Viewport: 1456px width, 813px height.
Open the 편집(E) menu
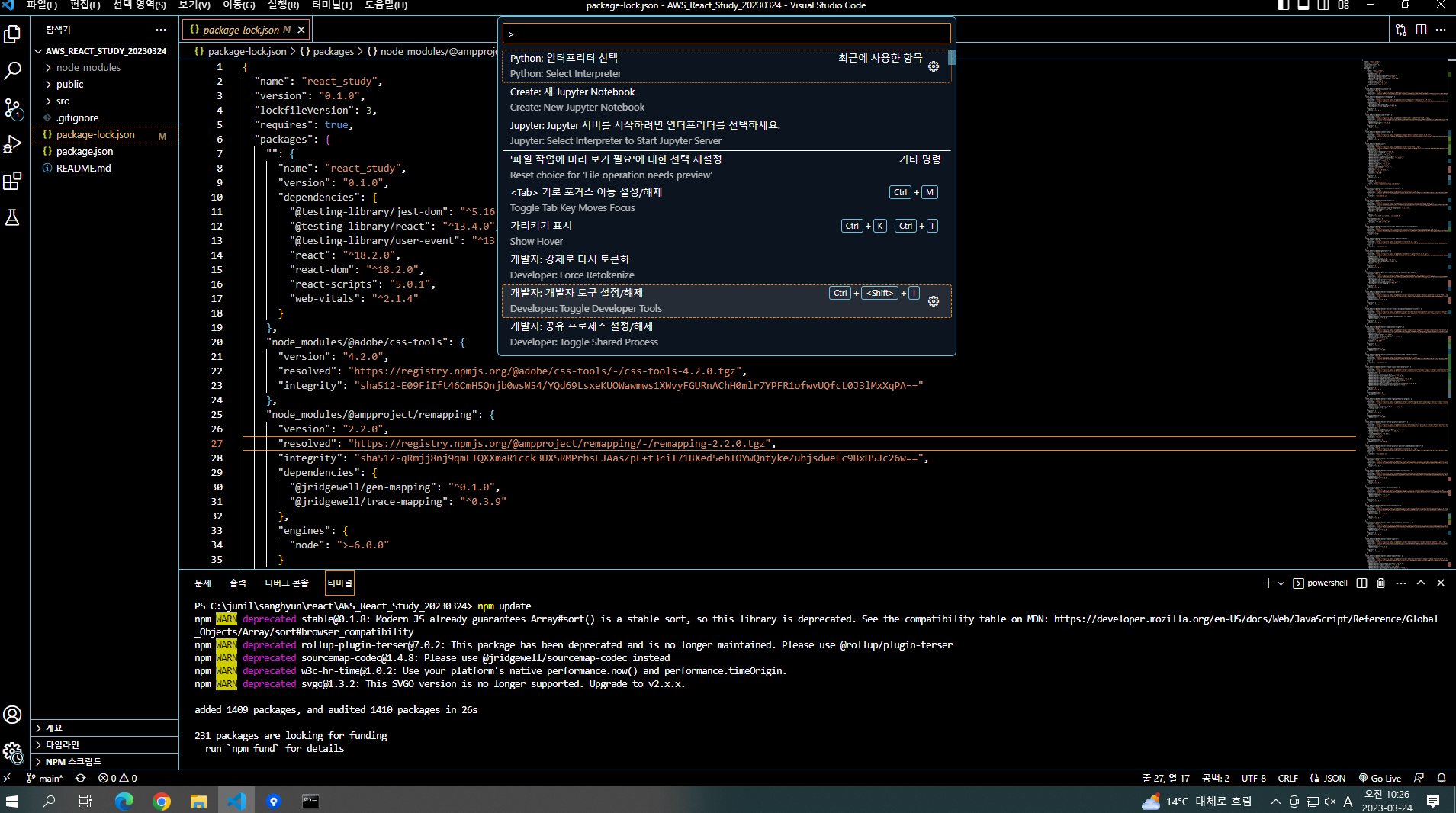point(85,5)
